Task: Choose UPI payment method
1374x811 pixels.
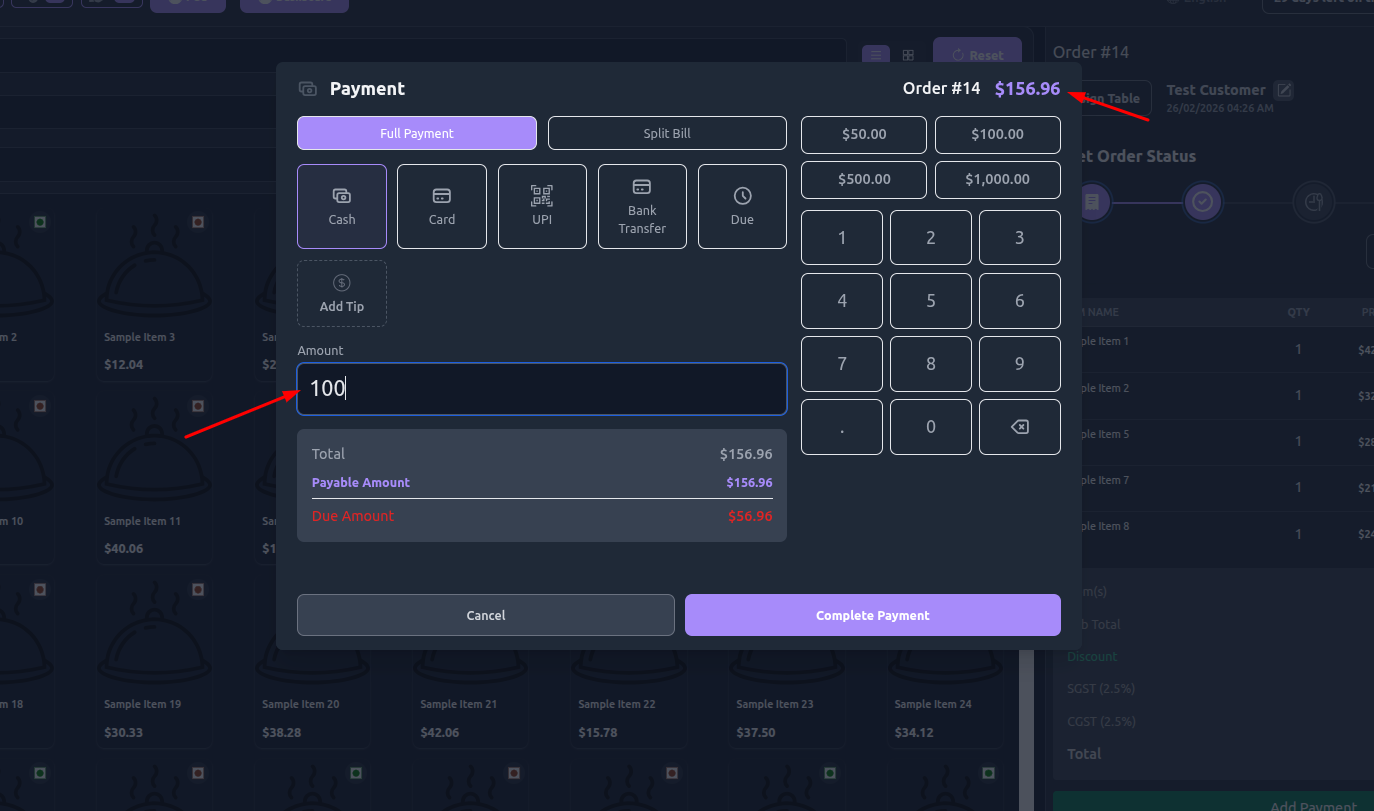Action: tap(542, 206)
